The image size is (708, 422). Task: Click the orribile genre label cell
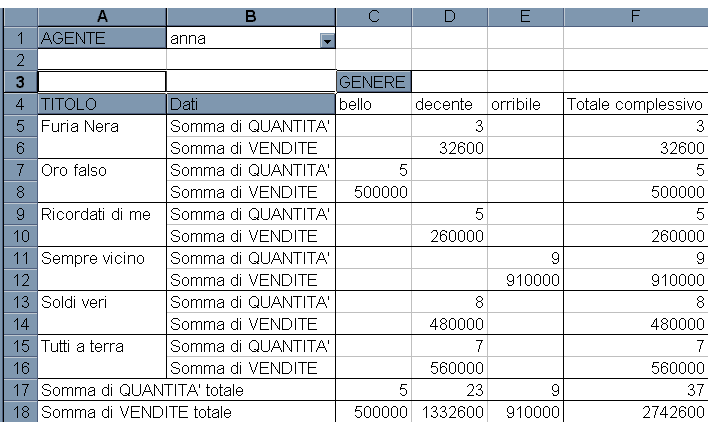(526, 104)
